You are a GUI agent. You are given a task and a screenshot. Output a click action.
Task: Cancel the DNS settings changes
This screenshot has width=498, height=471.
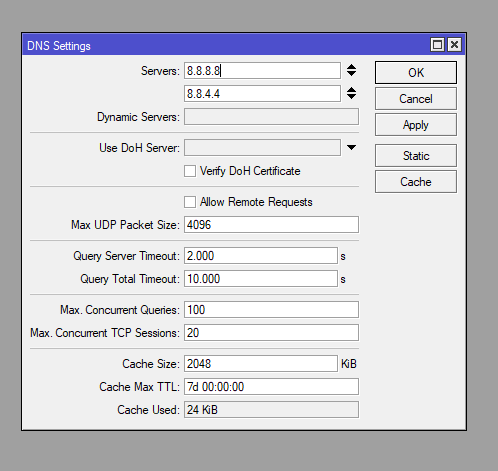(416, 99)
